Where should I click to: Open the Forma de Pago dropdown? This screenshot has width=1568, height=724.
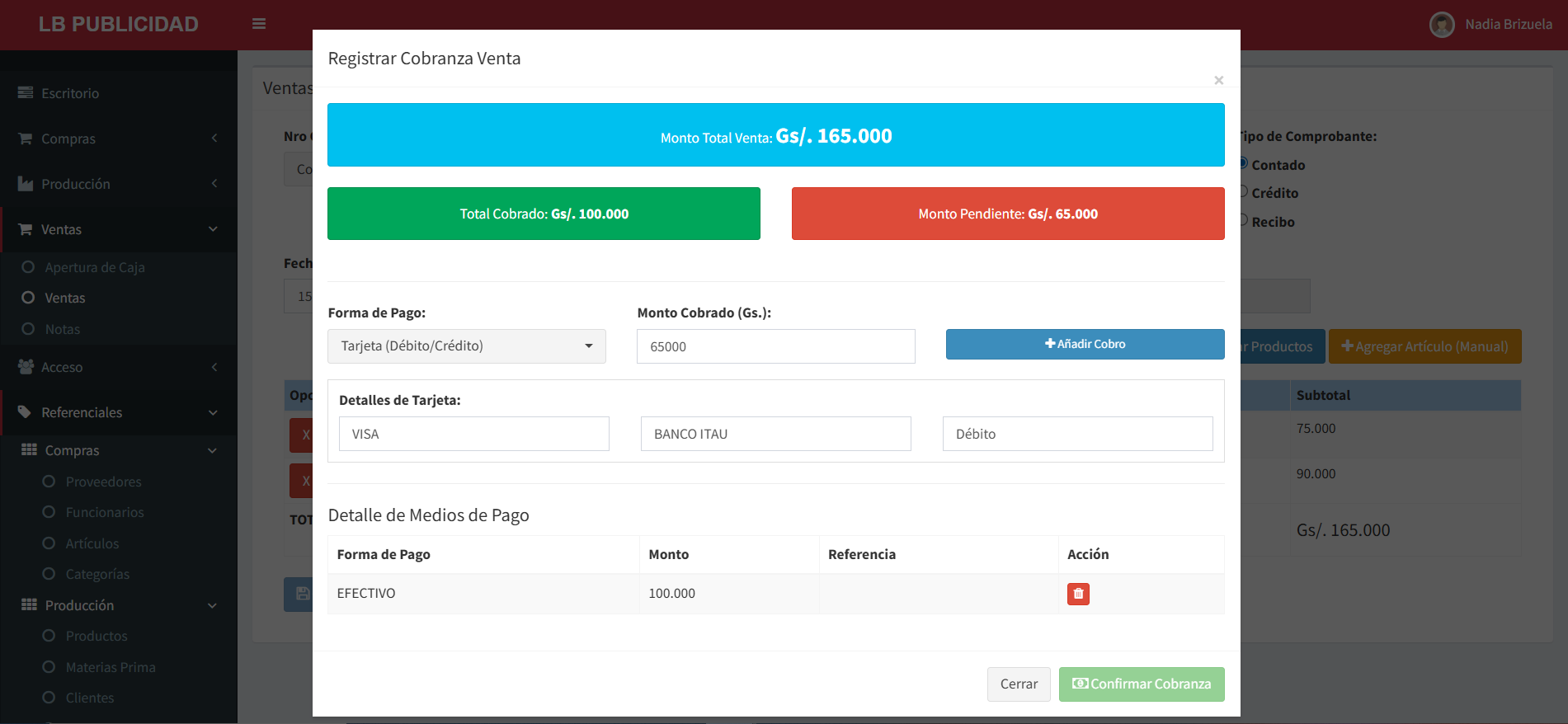pos(467,346)
